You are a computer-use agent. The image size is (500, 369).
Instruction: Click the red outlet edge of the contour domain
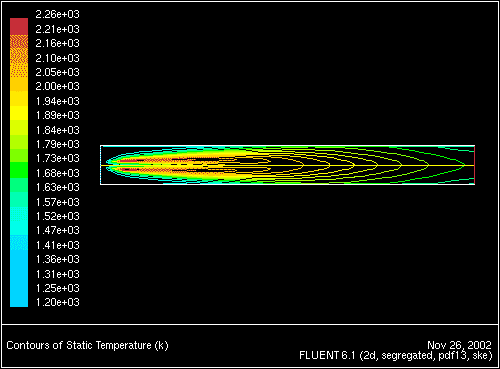(x=474, y=165)
